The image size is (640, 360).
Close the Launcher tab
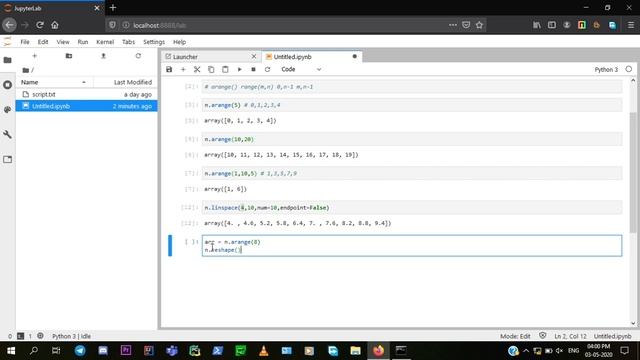(x=254, y=56)
